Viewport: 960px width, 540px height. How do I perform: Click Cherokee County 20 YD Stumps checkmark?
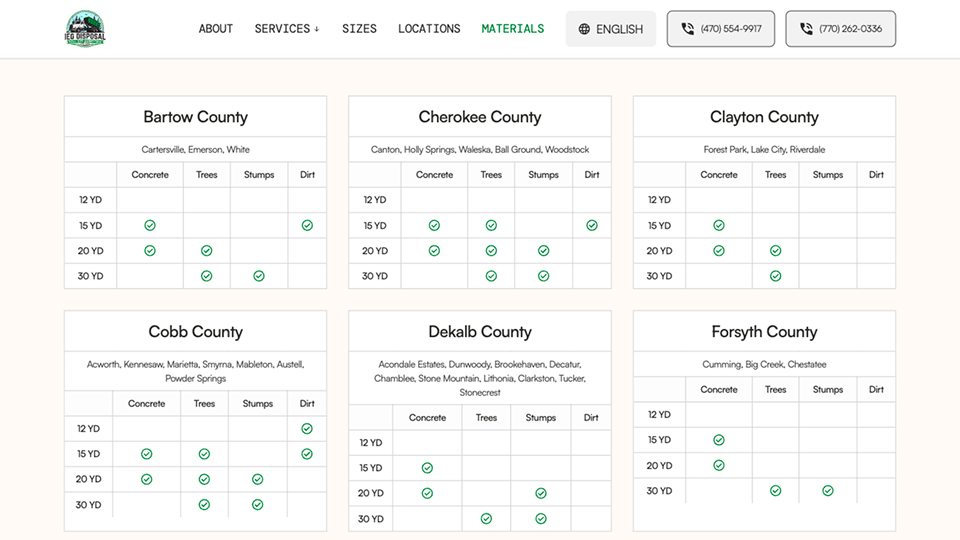tap(543, 251)
